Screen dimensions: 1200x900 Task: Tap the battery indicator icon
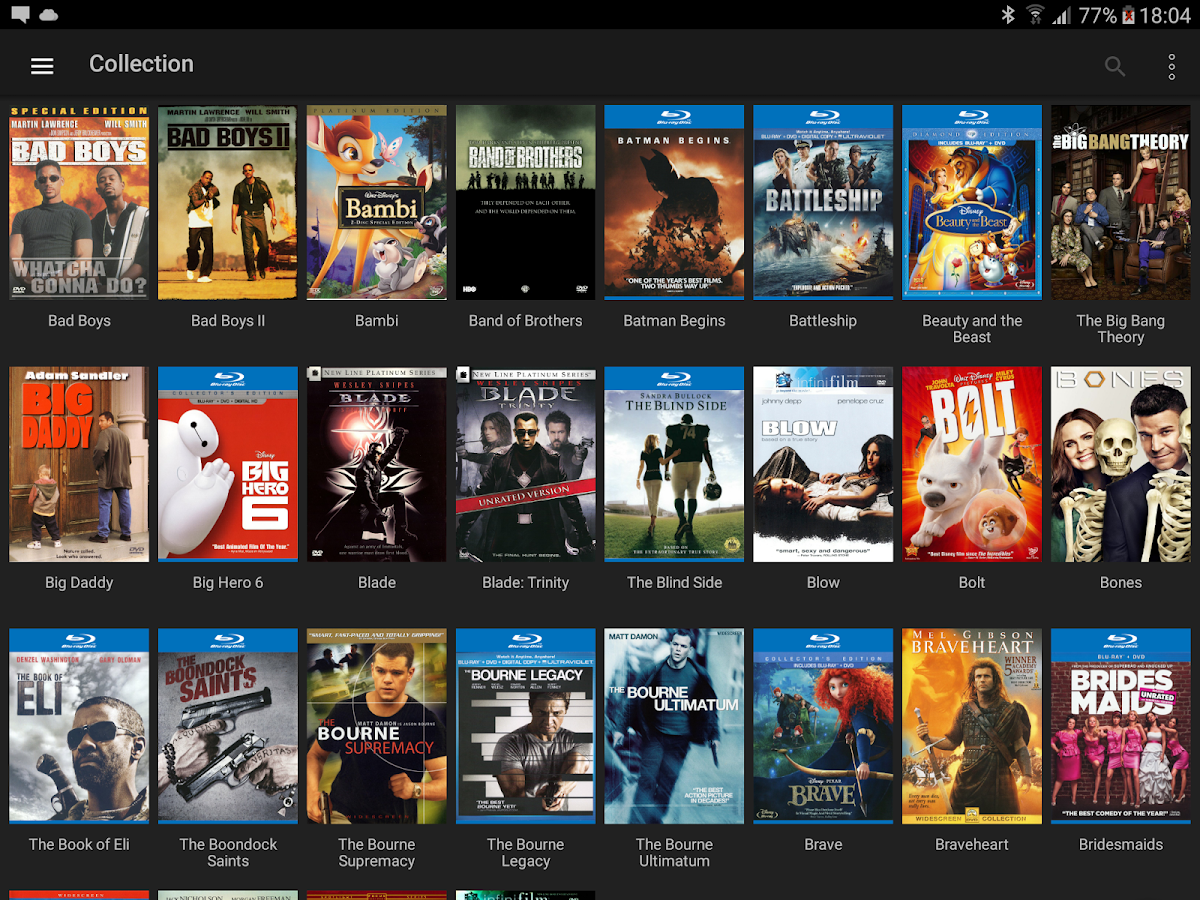click(x=1129, y=15)
